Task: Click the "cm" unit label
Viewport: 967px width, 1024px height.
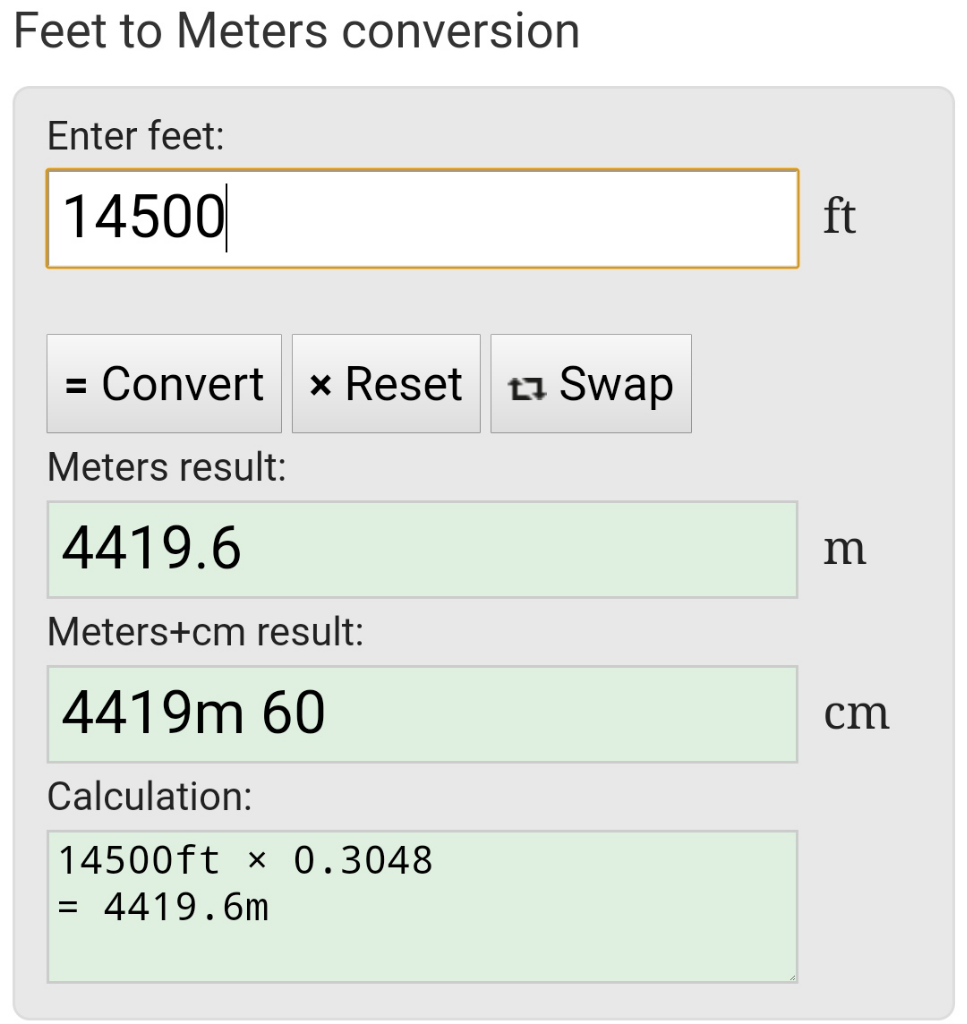Action: [856, 714]
